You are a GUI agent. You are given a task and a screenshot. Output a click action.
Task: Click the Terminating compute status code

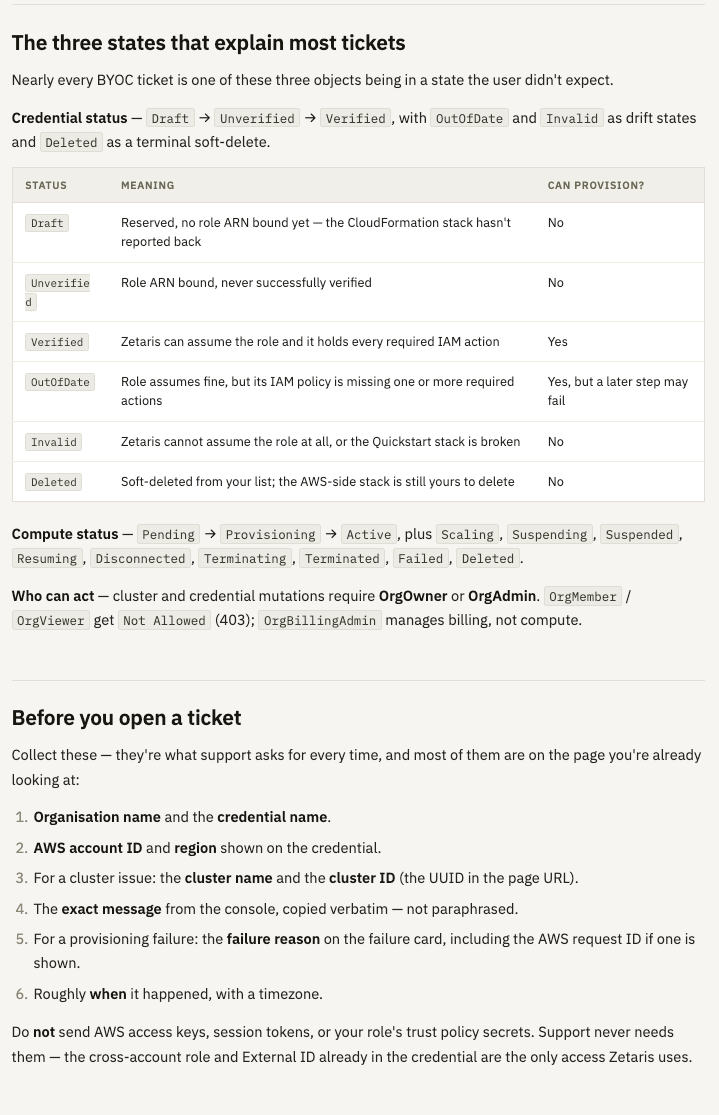(245, 559)
